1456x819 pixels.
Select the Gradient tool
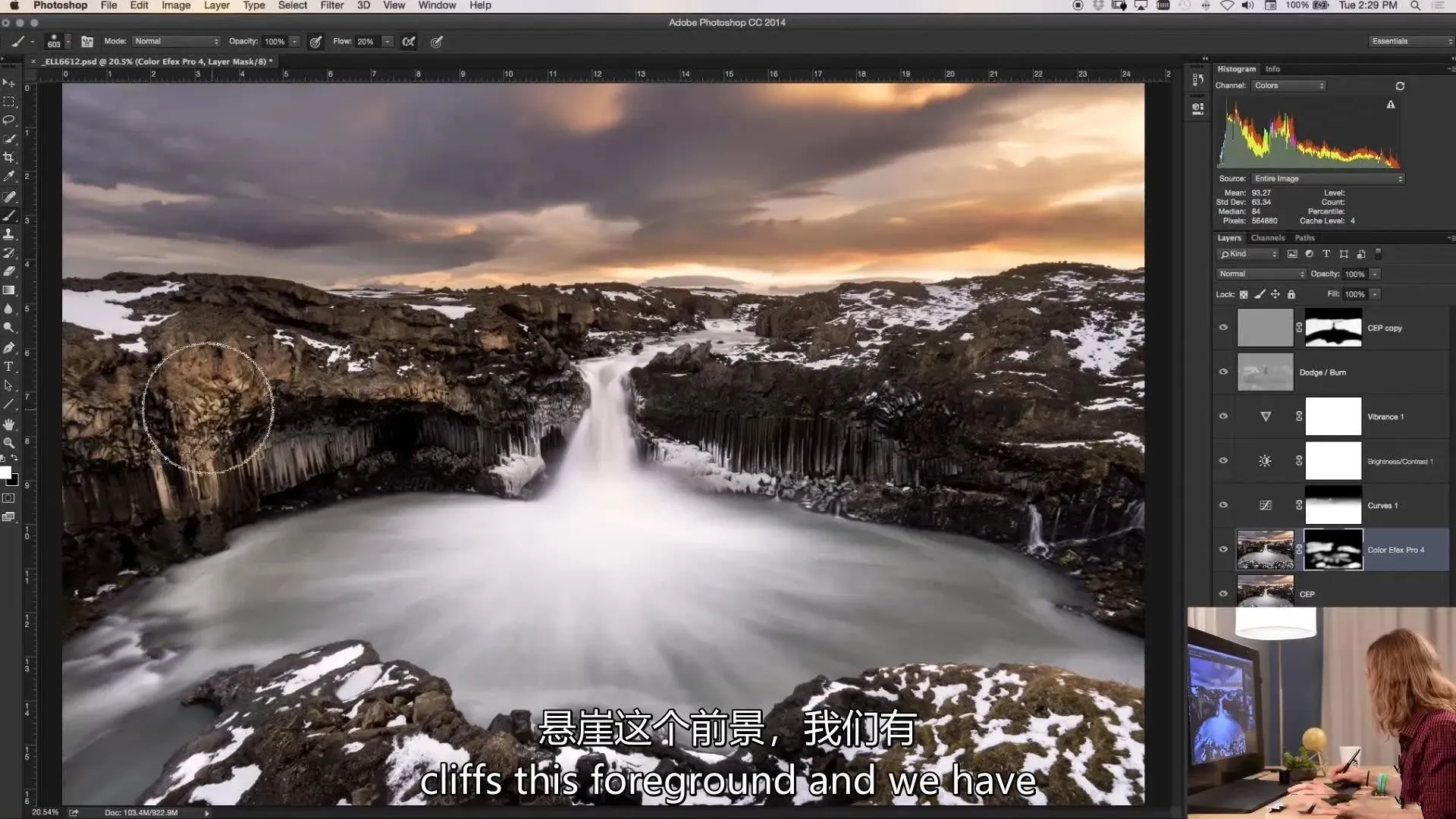[x=9, y=290]
